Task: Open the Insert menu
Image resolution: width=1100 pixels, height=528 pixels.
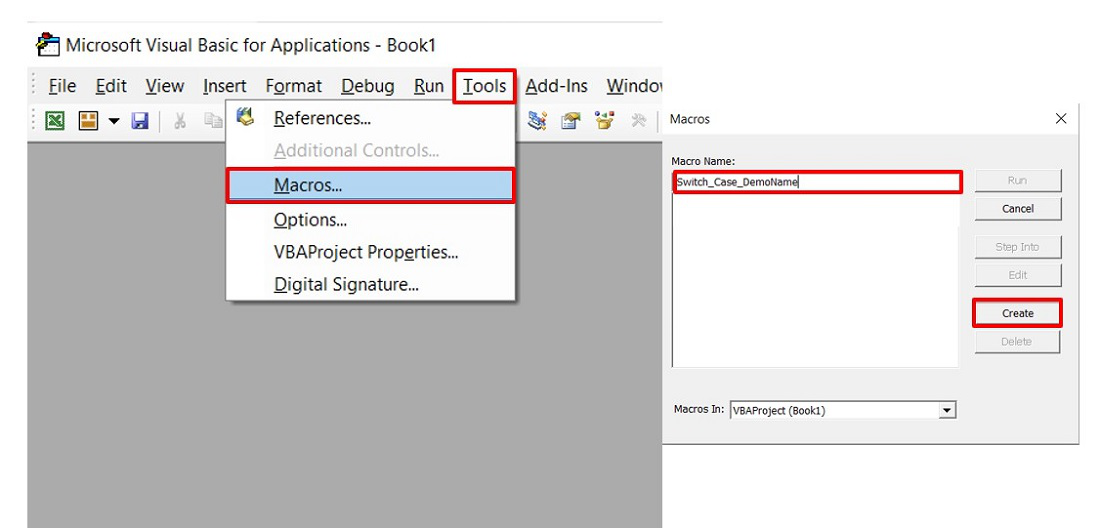Action: (224, 86)
